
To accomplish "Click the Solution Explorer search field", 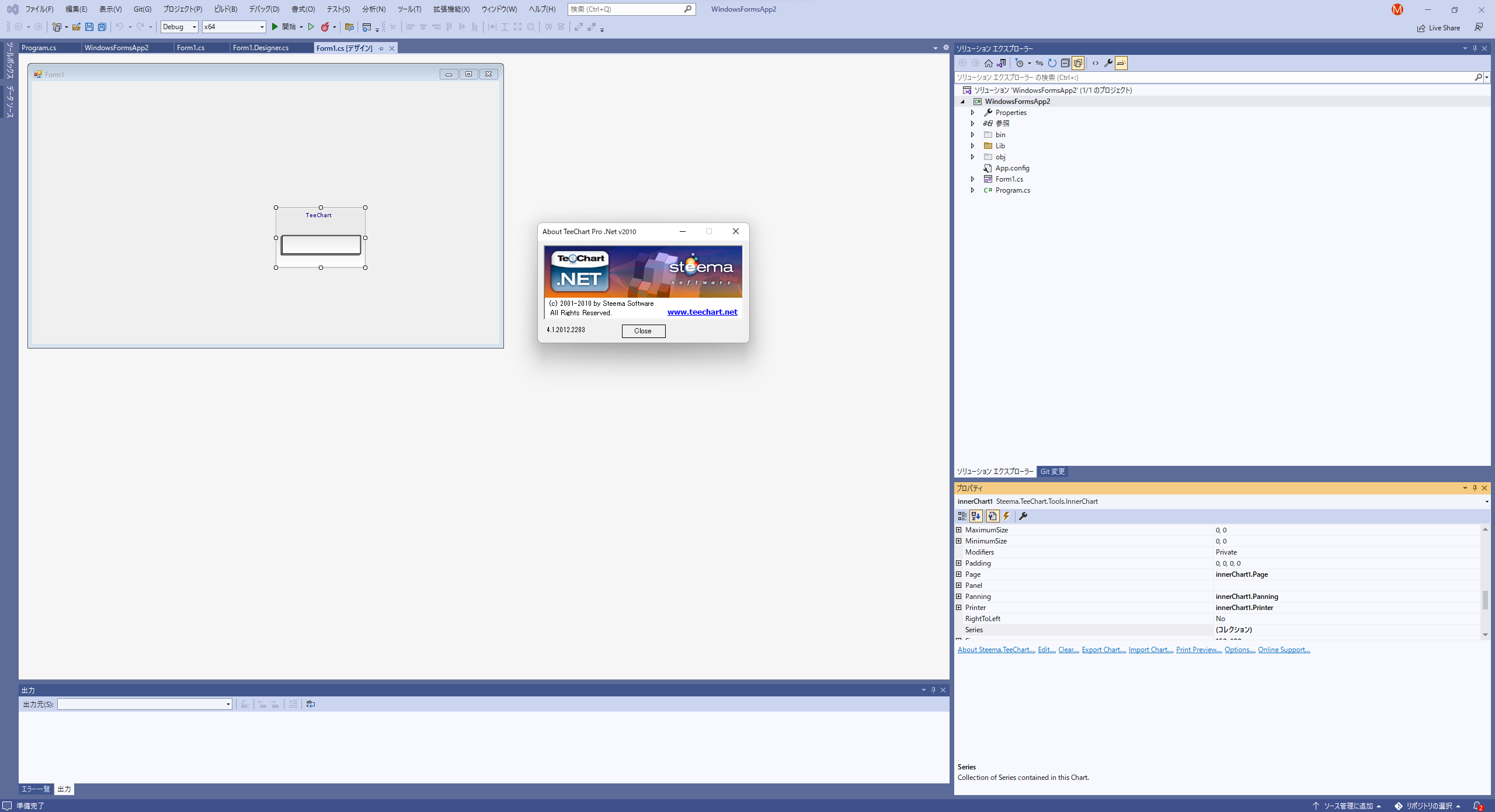I will (1214, 77).
